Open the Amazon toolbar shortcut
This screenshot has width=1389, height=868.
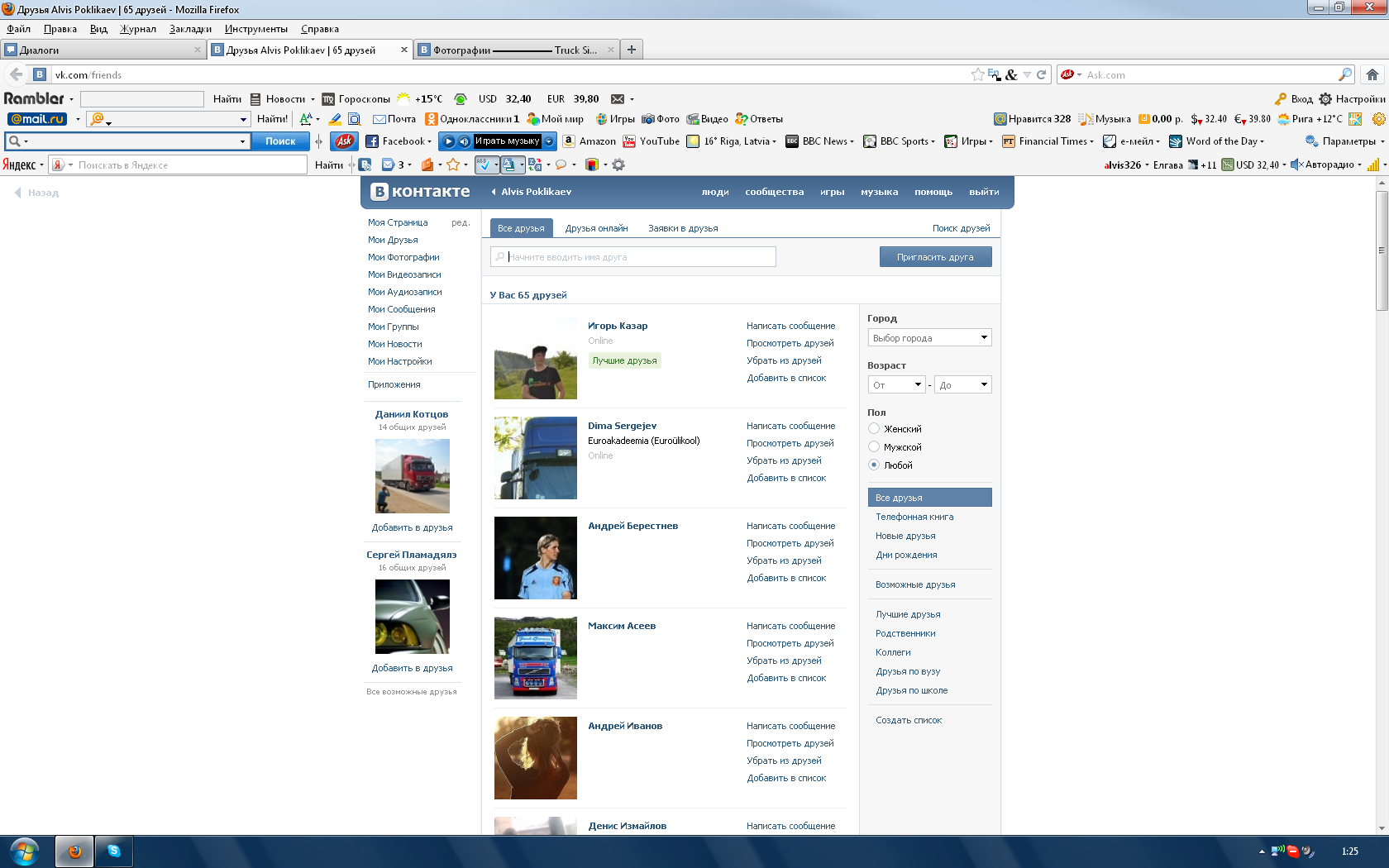(x=589, y=141)
